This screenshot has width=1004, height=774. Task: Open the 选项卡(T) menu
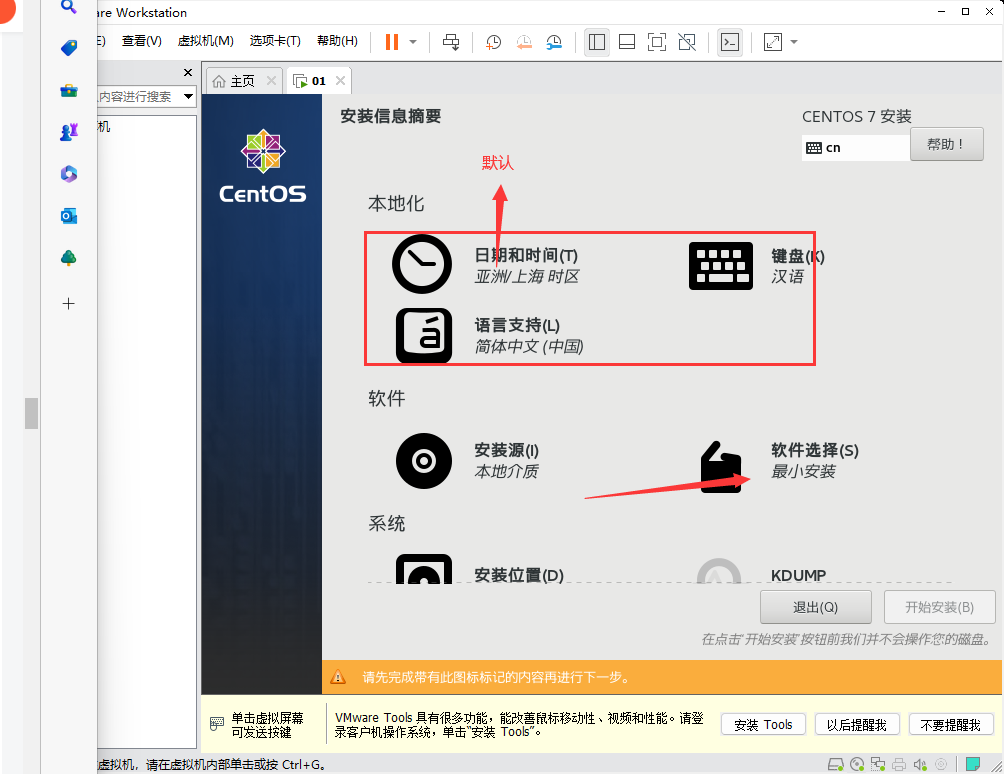[x=275, y=41]
